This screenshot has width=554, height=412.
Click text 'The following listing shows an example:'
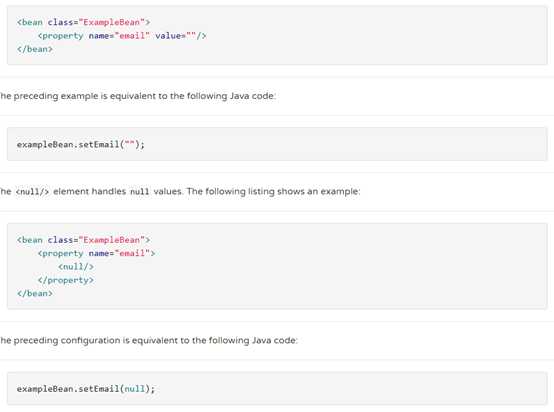click(273, 192)
